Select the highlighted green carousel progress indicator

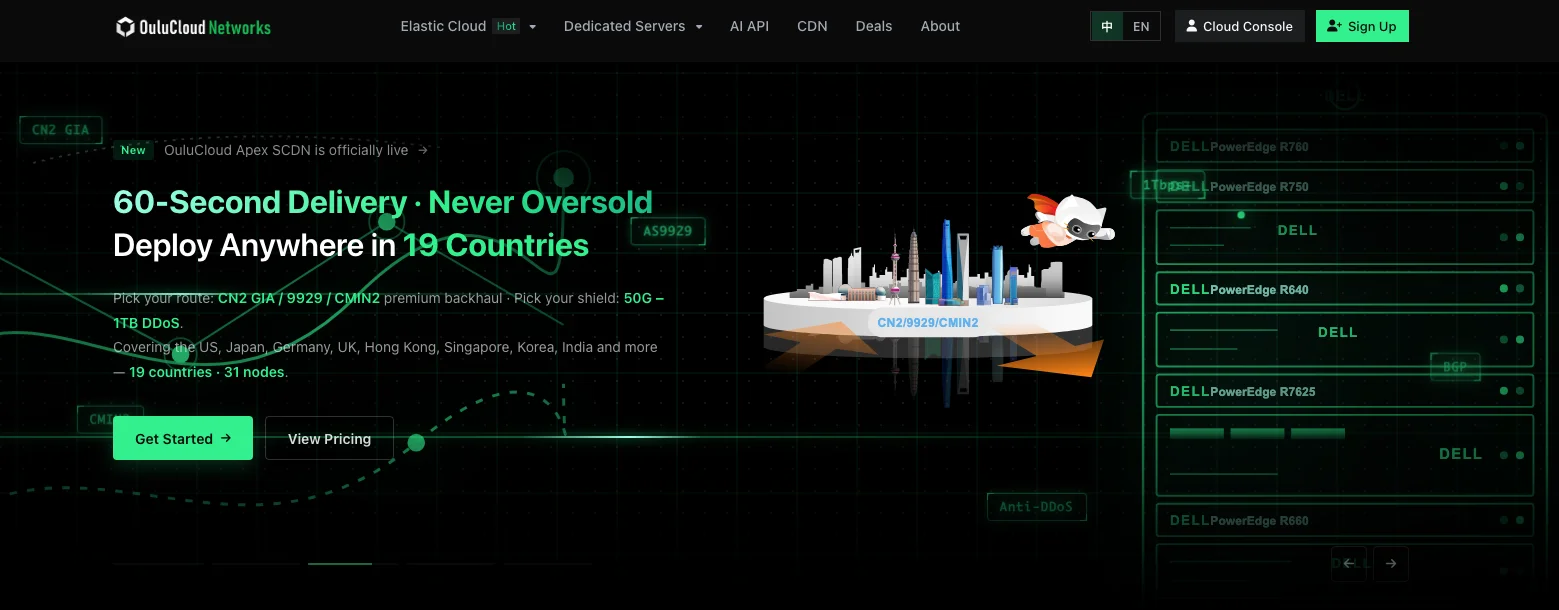[340, 564]
